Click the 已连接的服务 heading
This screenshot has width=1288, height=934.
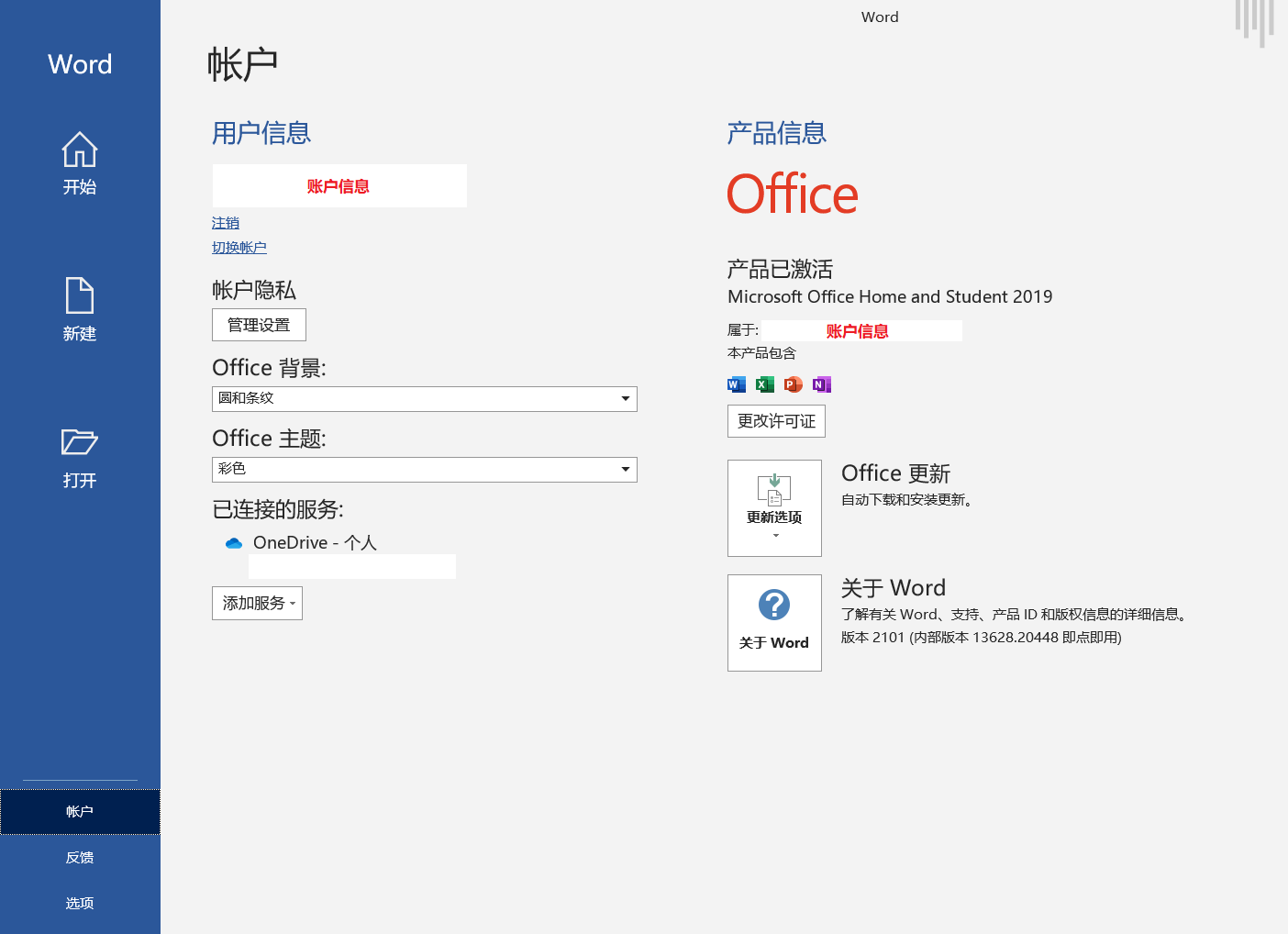click(278, 510)
